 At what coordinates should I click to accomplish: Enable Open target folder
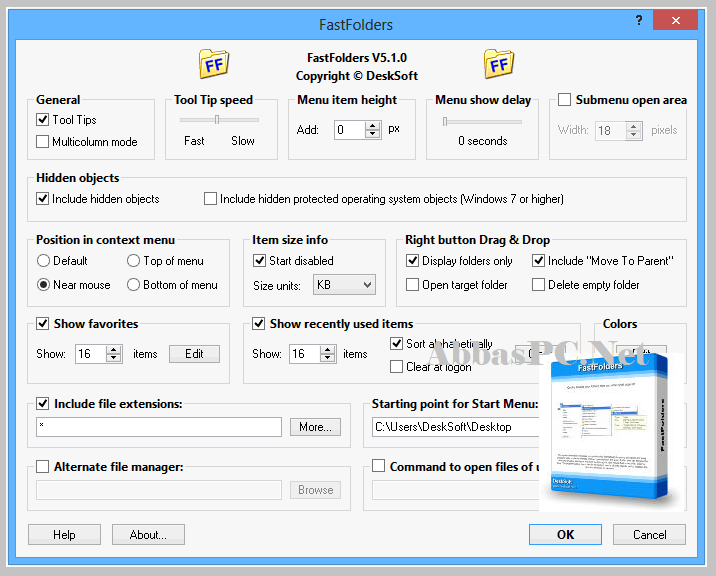coord(412,285)
